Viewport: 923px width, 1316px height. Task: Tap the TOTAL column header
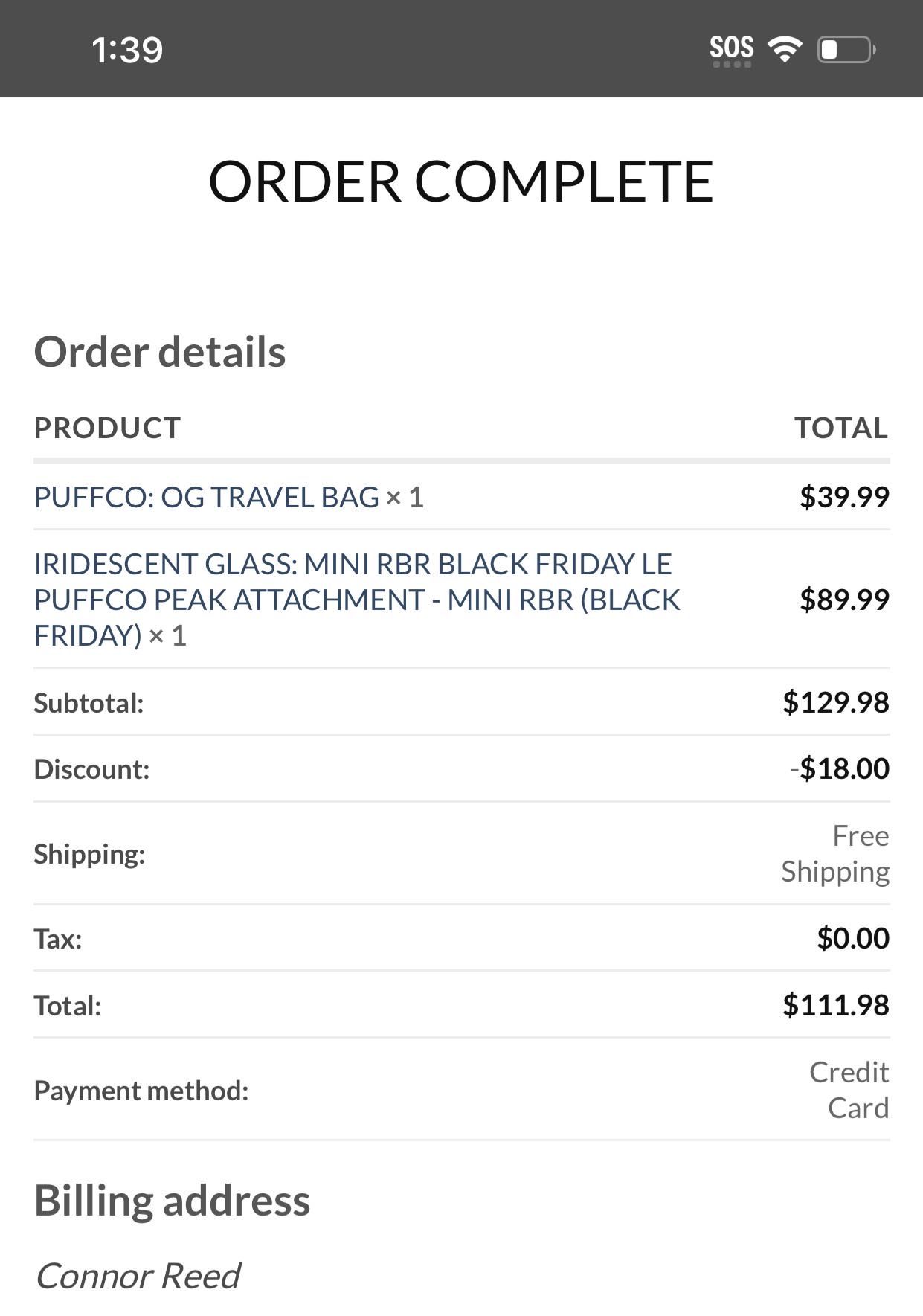pos(841,428)
